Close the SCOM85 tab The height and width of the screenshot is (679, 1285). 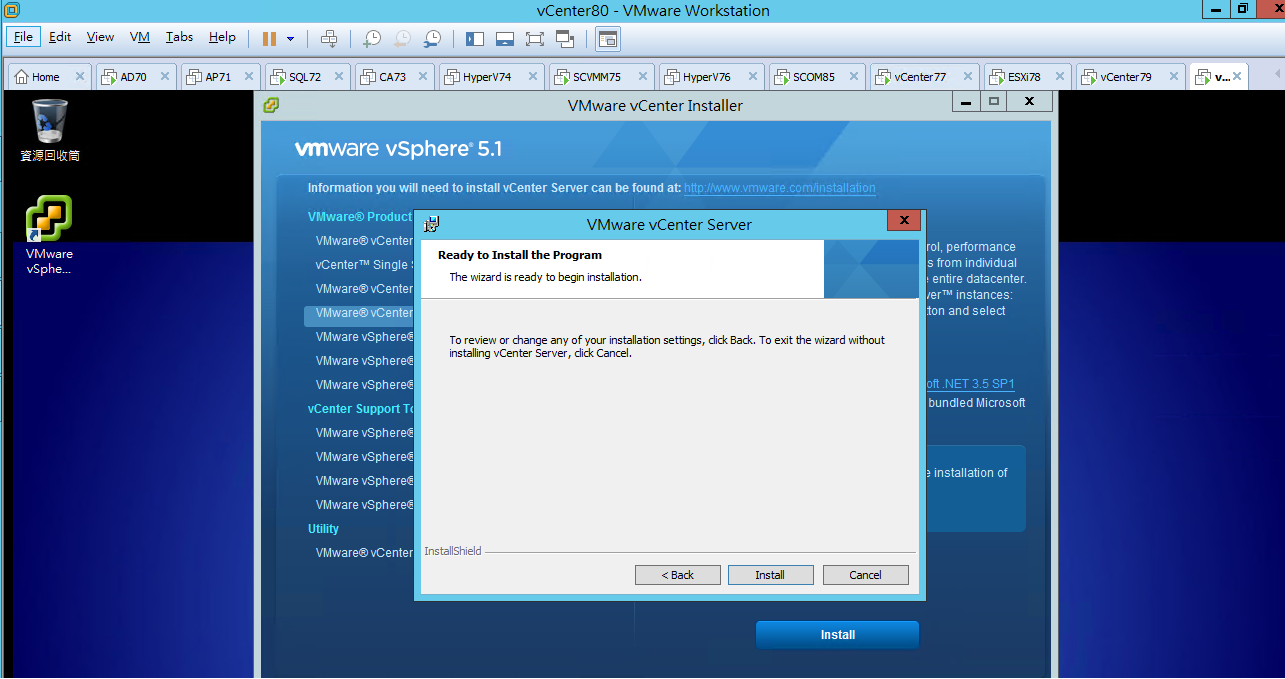click(x=854, y=77)
